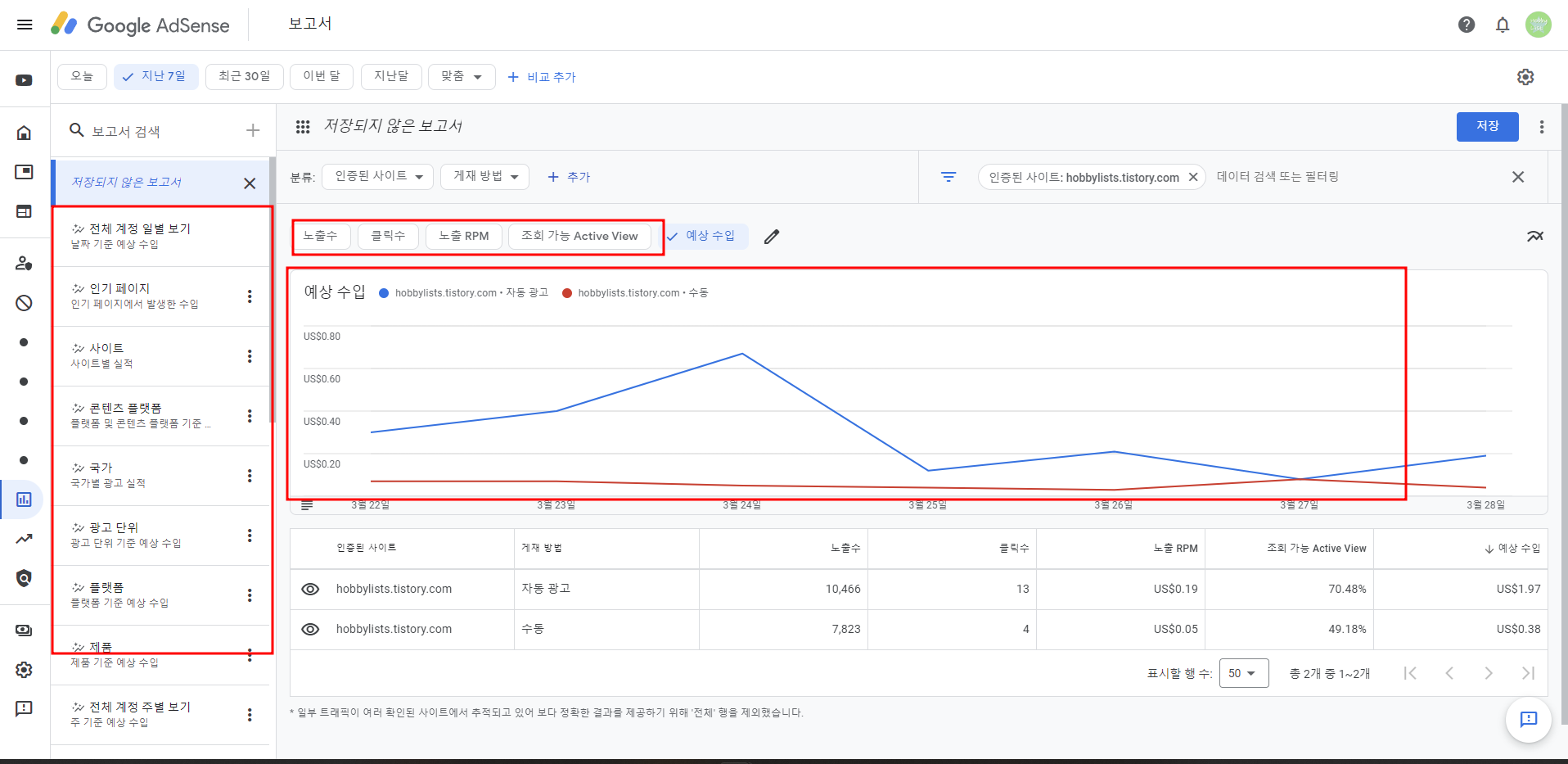Open options for 사이트 report
The width and height of the screenshot is (1568, 764).
(250, 356)
